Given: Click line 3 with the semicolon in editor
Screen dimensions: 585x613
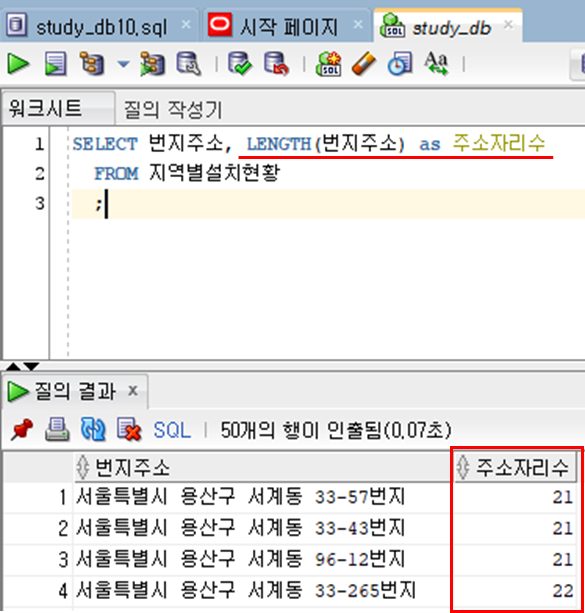Looking at the screenshot, I should 328,204.
